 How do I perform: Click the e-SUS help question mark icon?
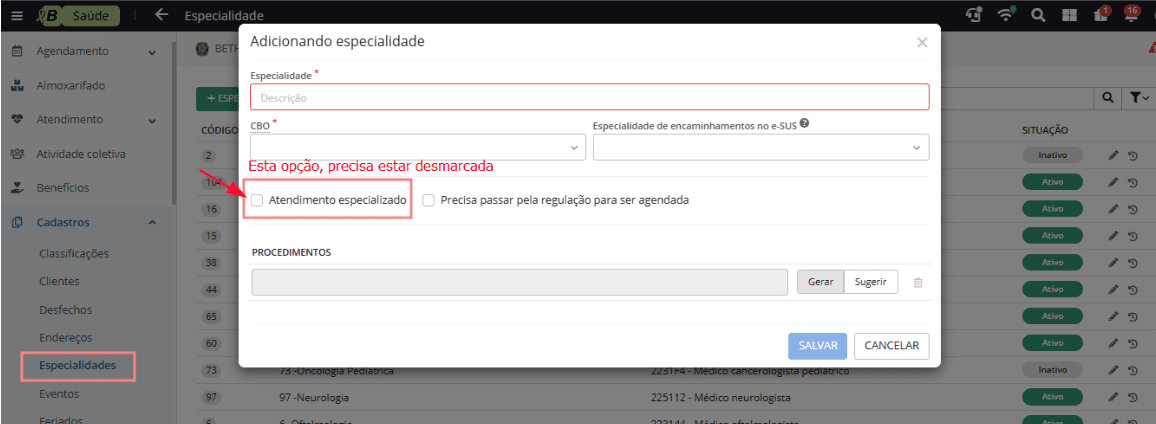(804, 124)
